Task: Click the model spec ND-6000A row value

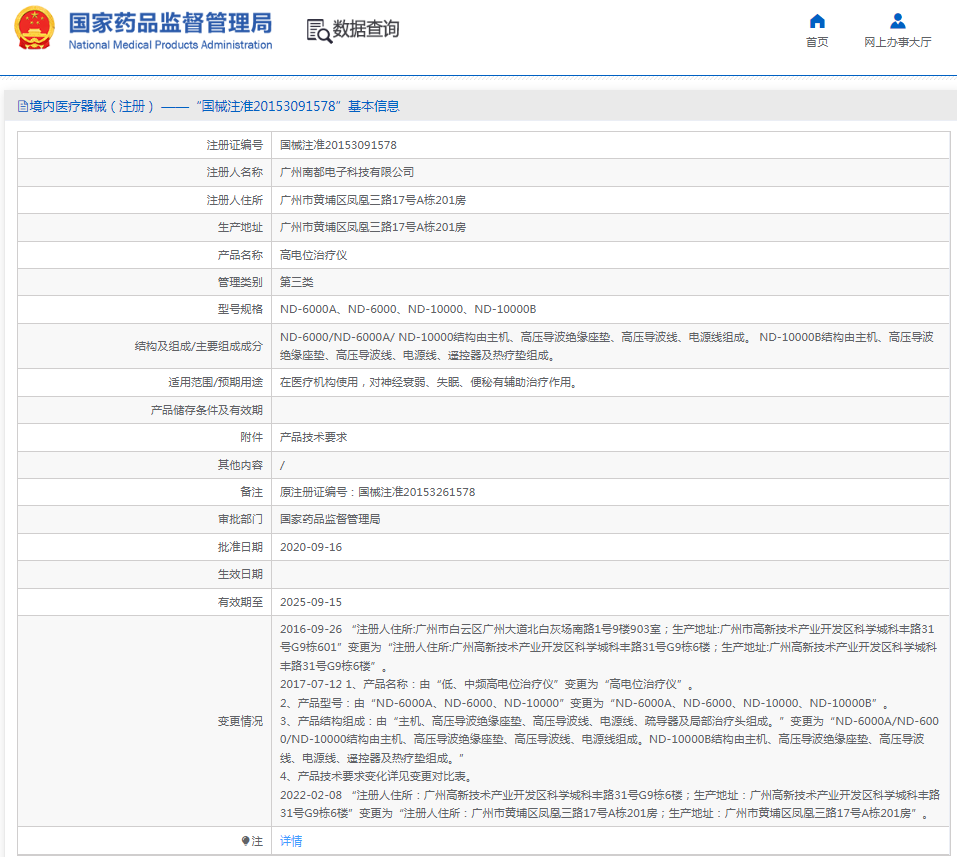Action: pos(408,309)
